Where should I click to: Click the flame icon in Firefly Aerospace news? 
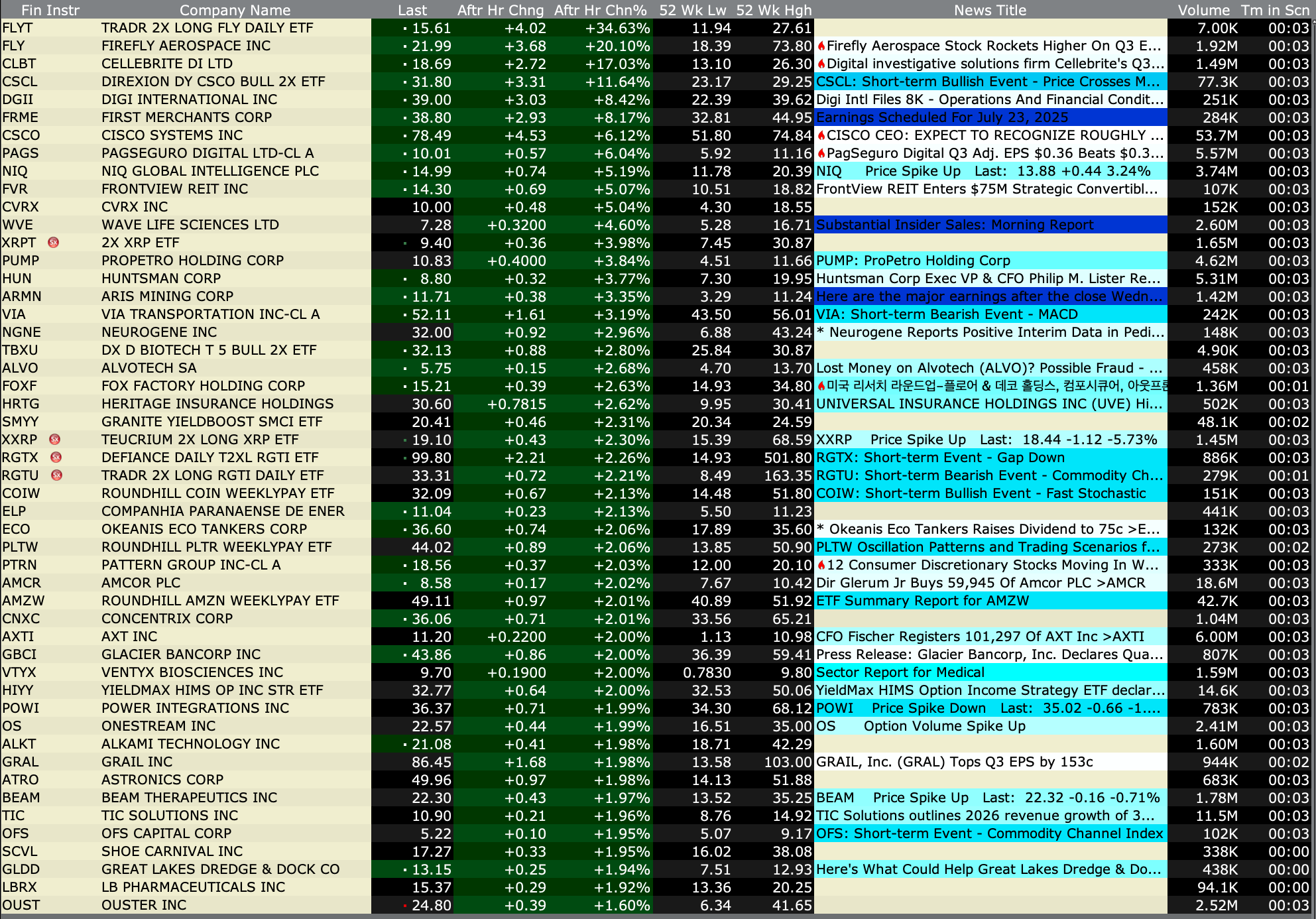coord(821,46)
